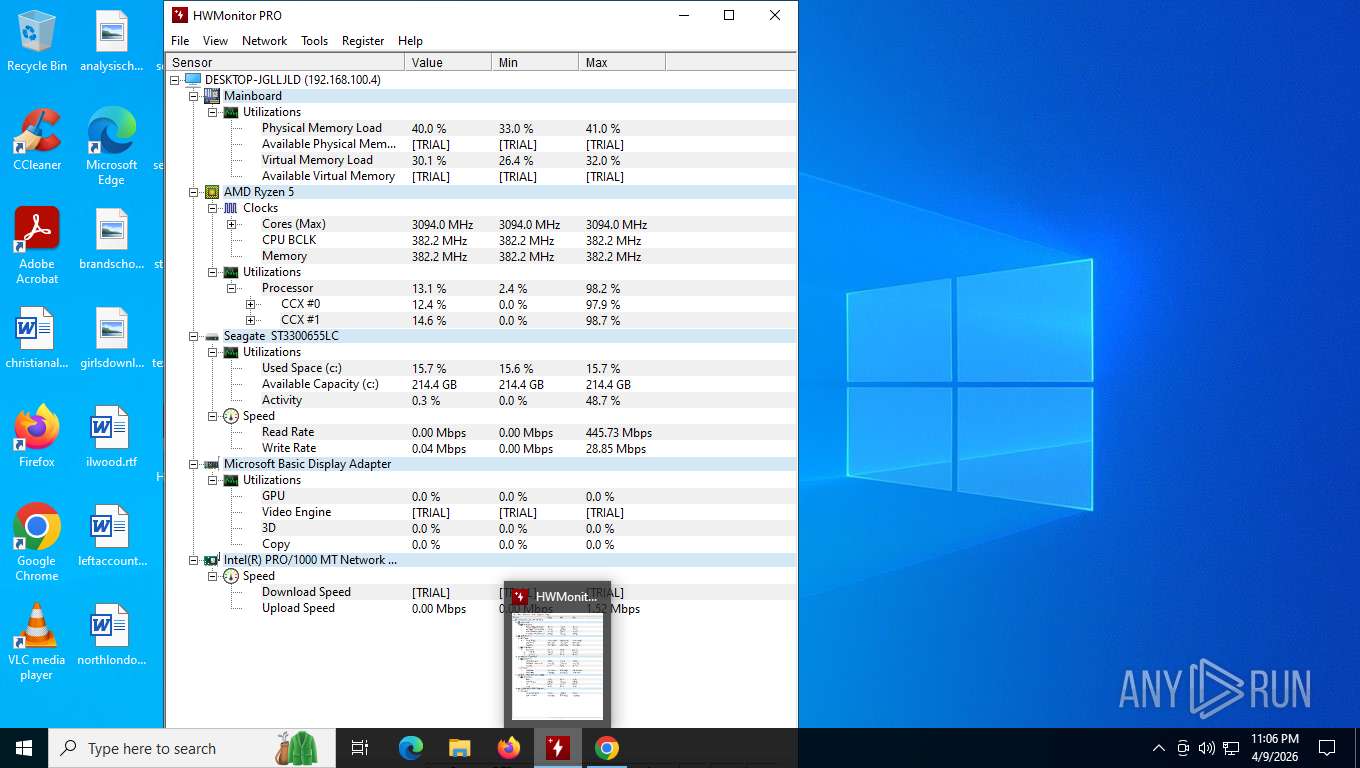Image resolution: width=1360 pixels, height=768 pixels.
Task: Click the Min column header
Action: point(535,62)
